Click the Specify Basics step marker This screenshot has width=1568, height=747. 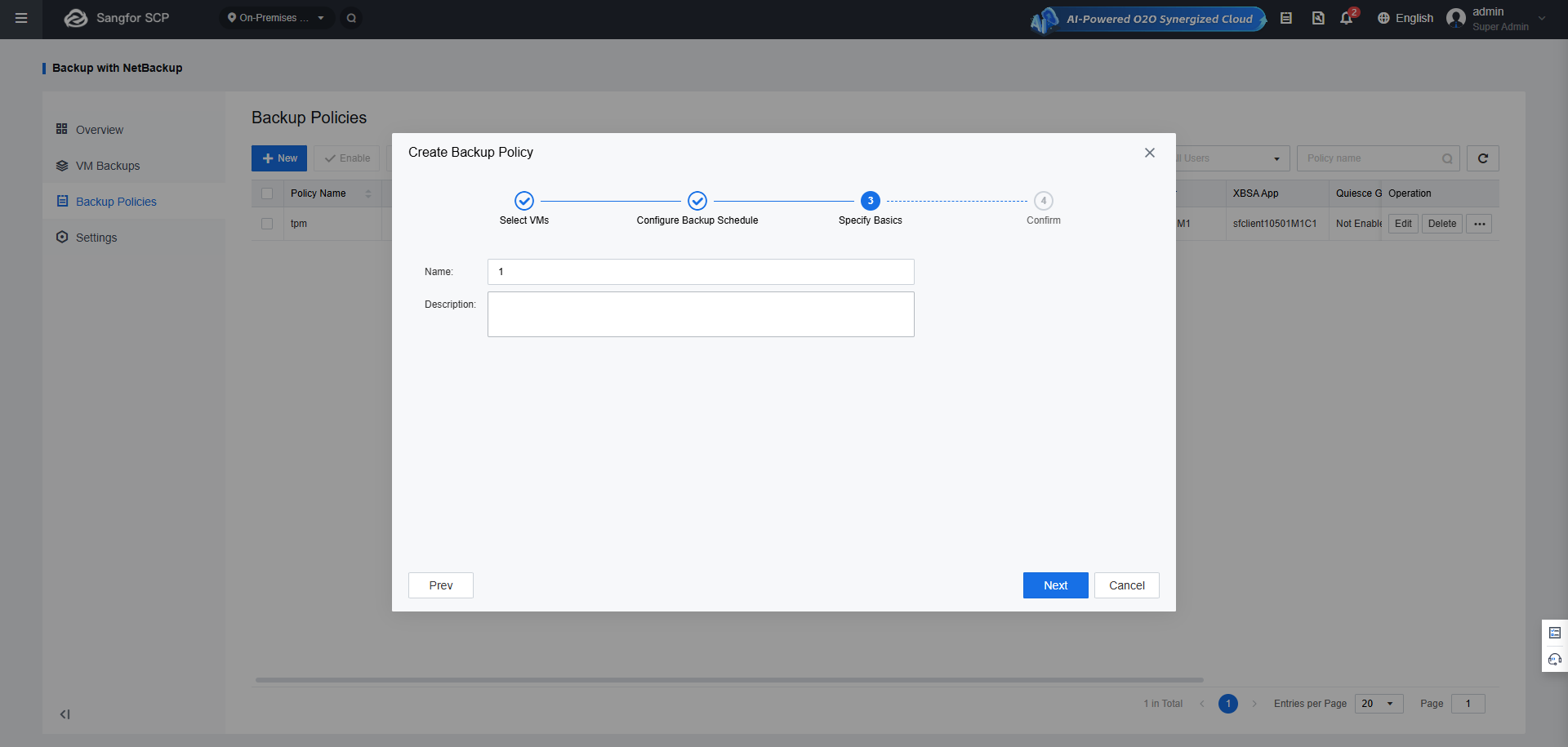(x=871, y=201)
